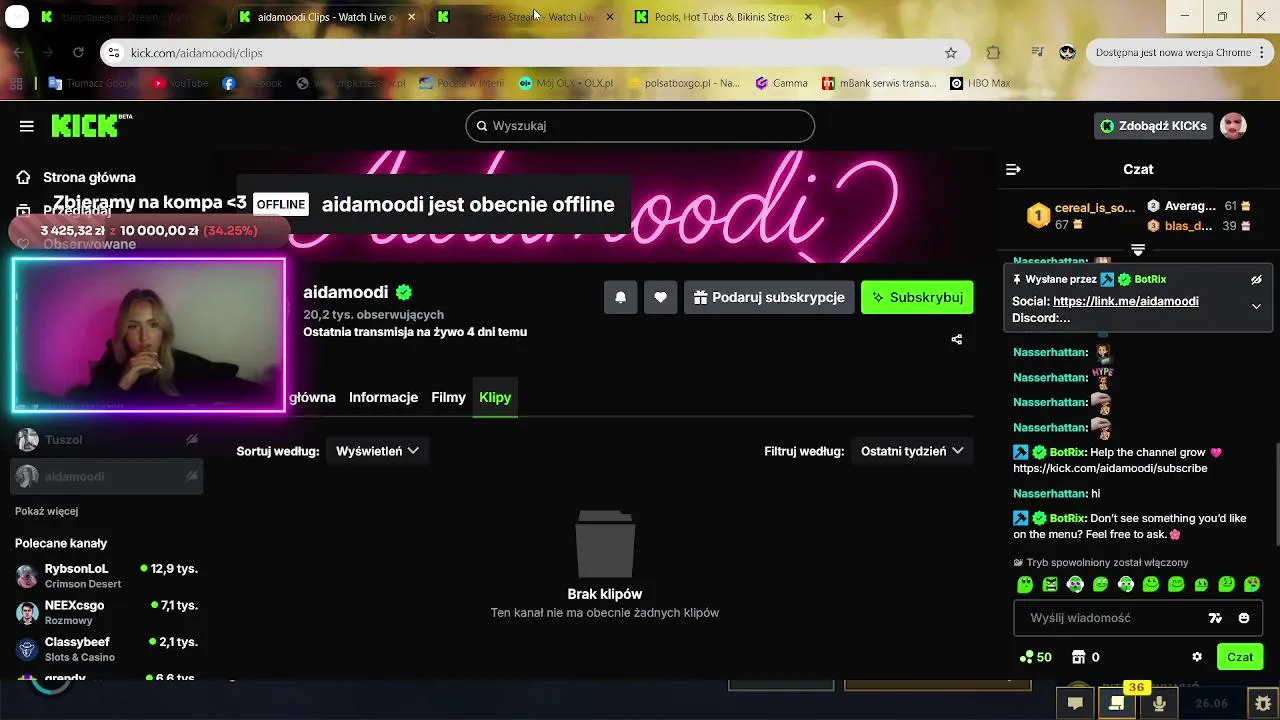
Task: Open the Classybeef recommended channel
Action: click(x=106, y=649)
